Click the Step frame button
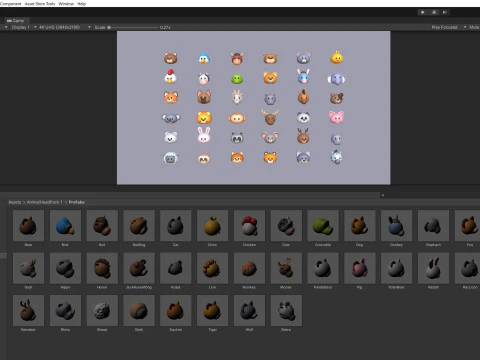480x360 pixels. click(x=444, y=12)
